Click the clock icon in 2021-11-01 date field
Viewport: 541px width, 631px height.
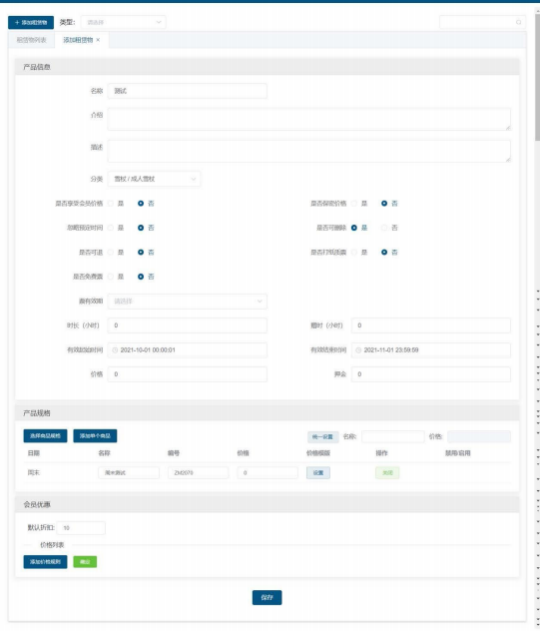358,350
